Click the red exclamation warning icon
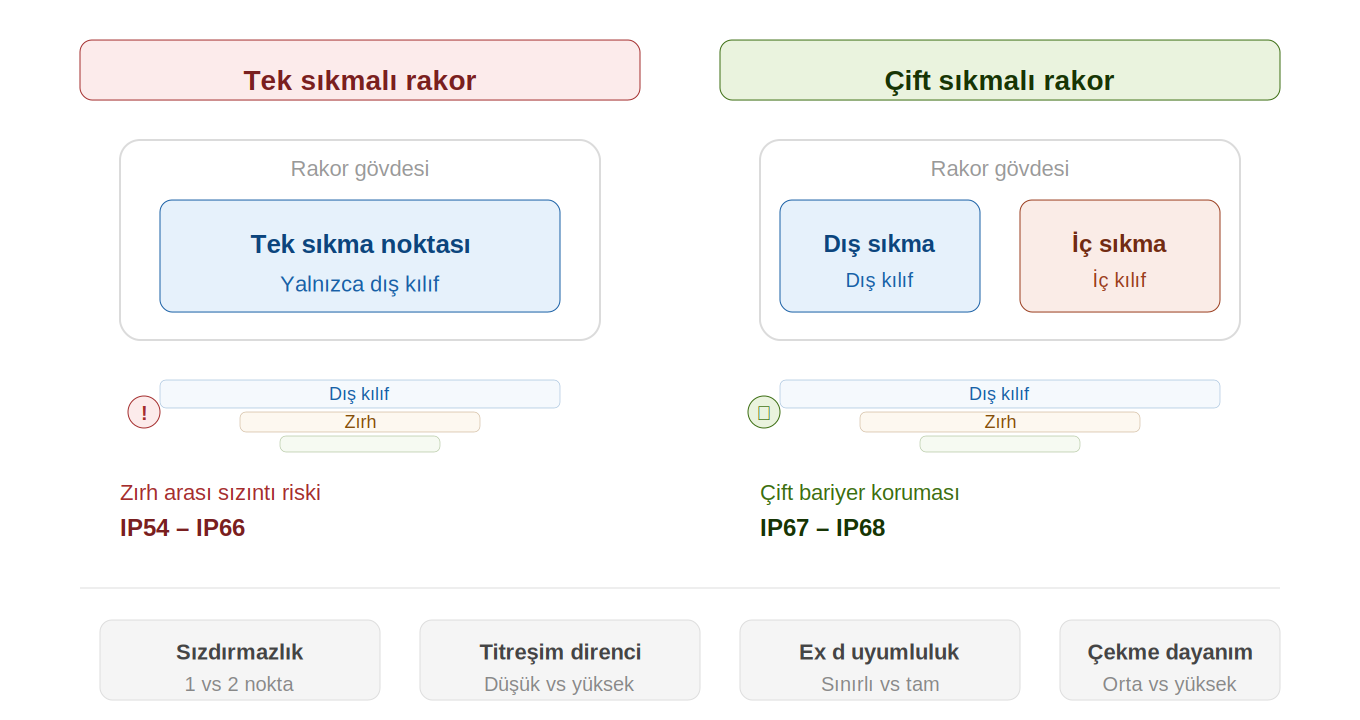The width and height of the screenshot is (1360, 720). click(144, 412)
